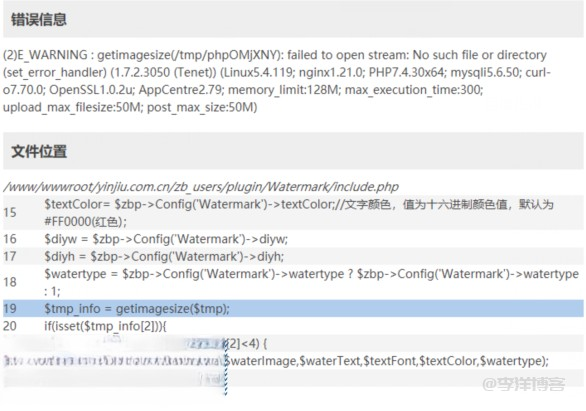Image resolution: width=586 pixels, height=411 pixels.
Task: Click line number 18
Action: click(10, 282)
